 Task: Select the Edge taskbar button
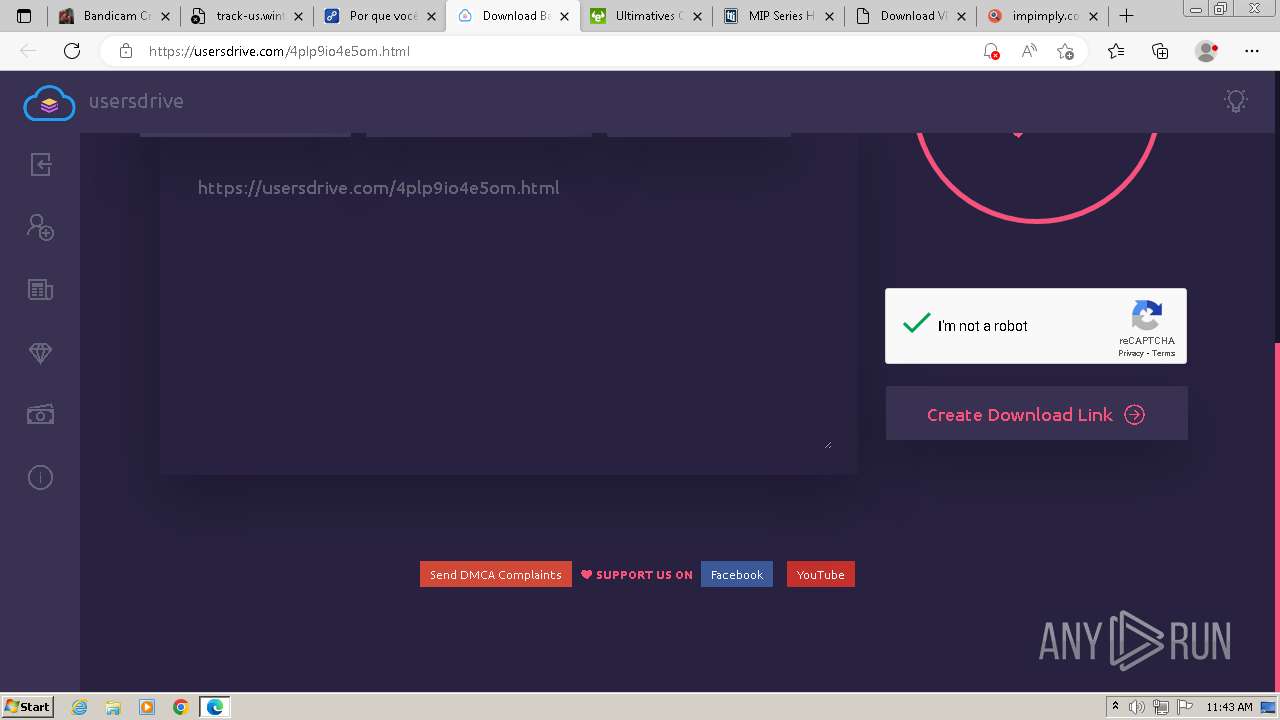215,707
